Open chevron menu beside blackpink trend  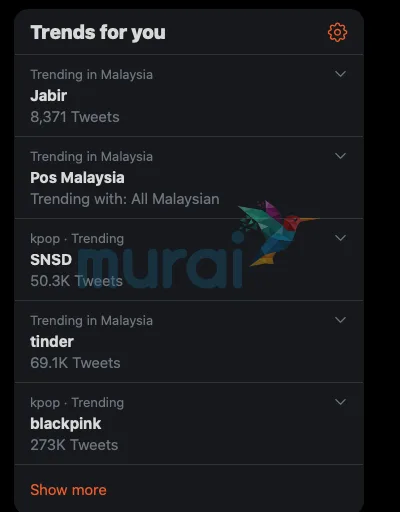pos(340,402)
